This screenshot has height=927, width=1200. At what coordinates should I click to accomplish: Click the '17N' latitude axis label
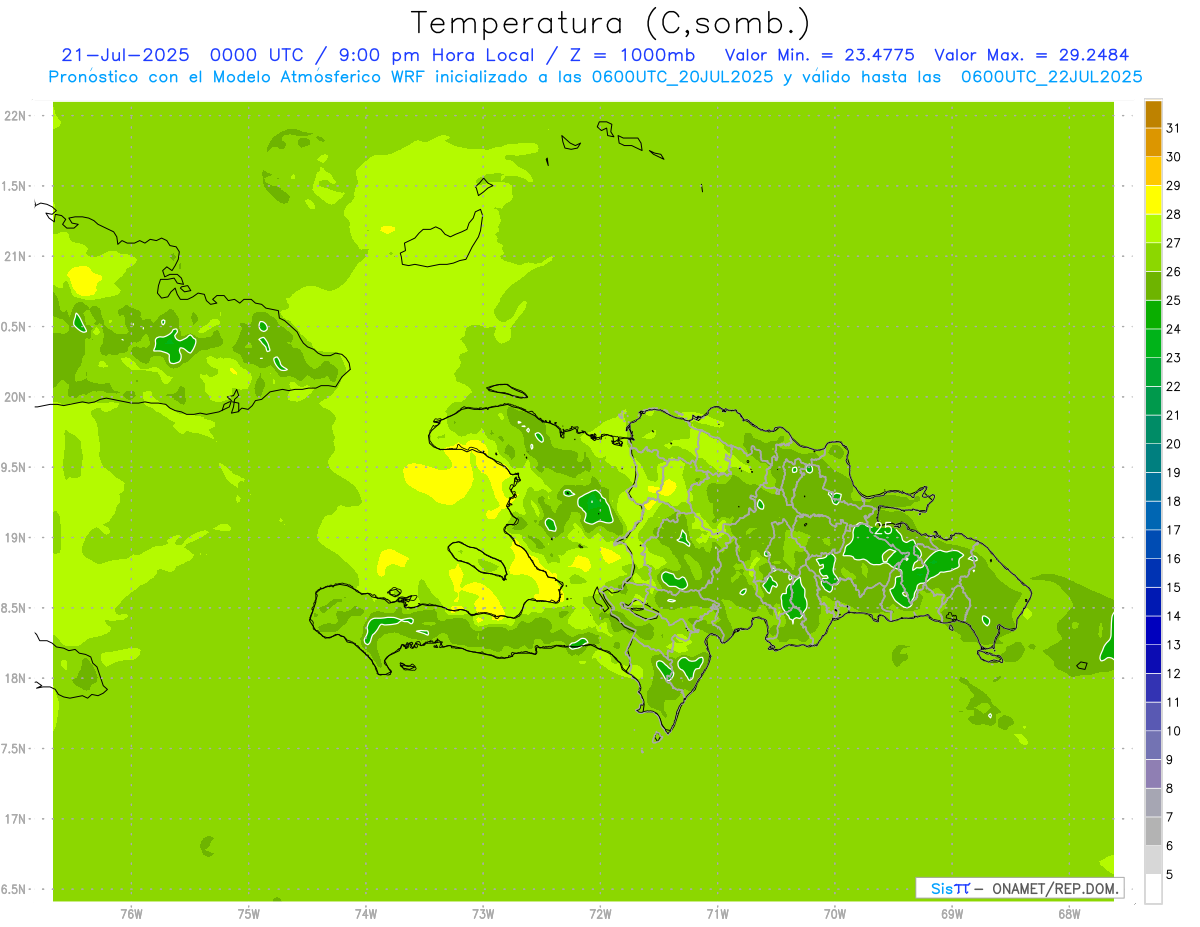[16, 819]
